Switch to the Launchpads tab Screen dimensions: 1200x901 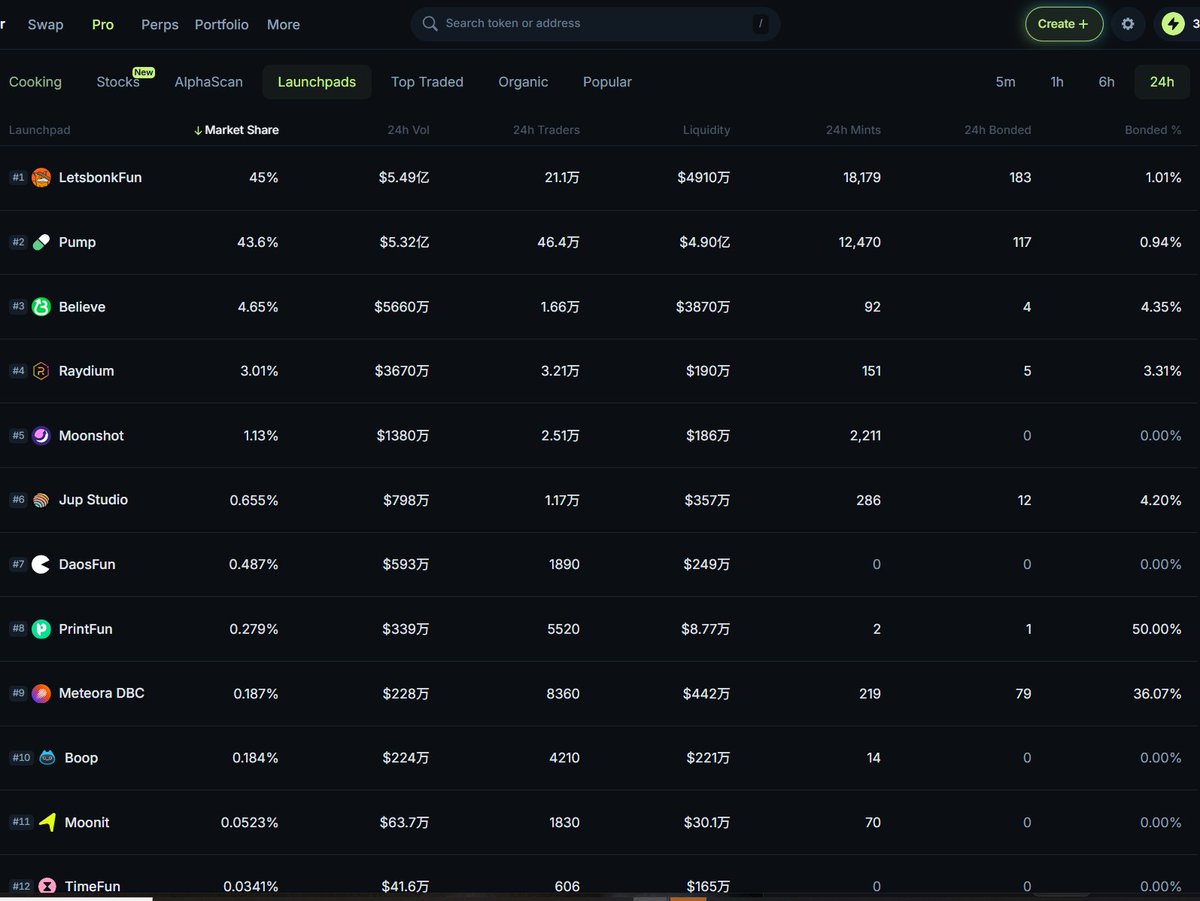317,82
